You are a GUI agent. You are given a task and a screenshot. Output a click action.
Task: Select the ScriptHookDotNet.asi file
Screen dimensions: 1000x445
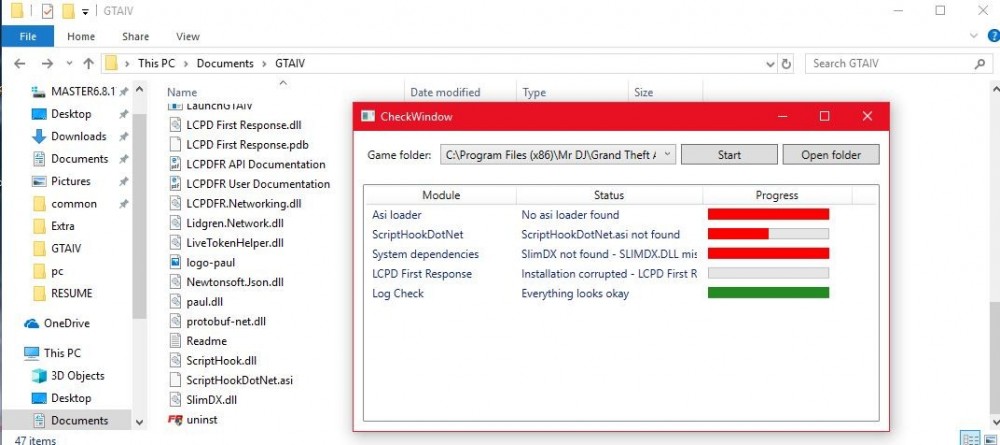(239, 381)
